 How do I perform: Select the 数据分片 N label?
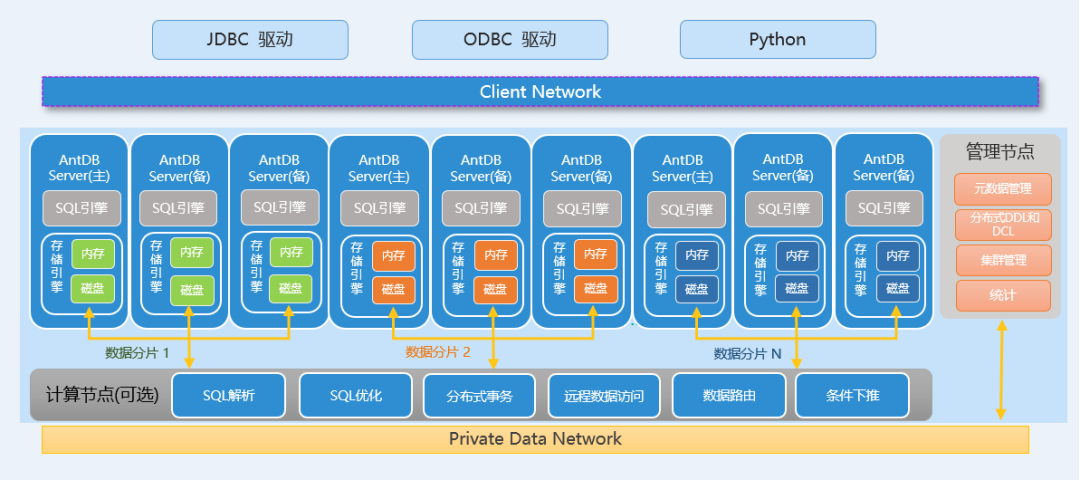pyautogui.click(x=748, y=354)
